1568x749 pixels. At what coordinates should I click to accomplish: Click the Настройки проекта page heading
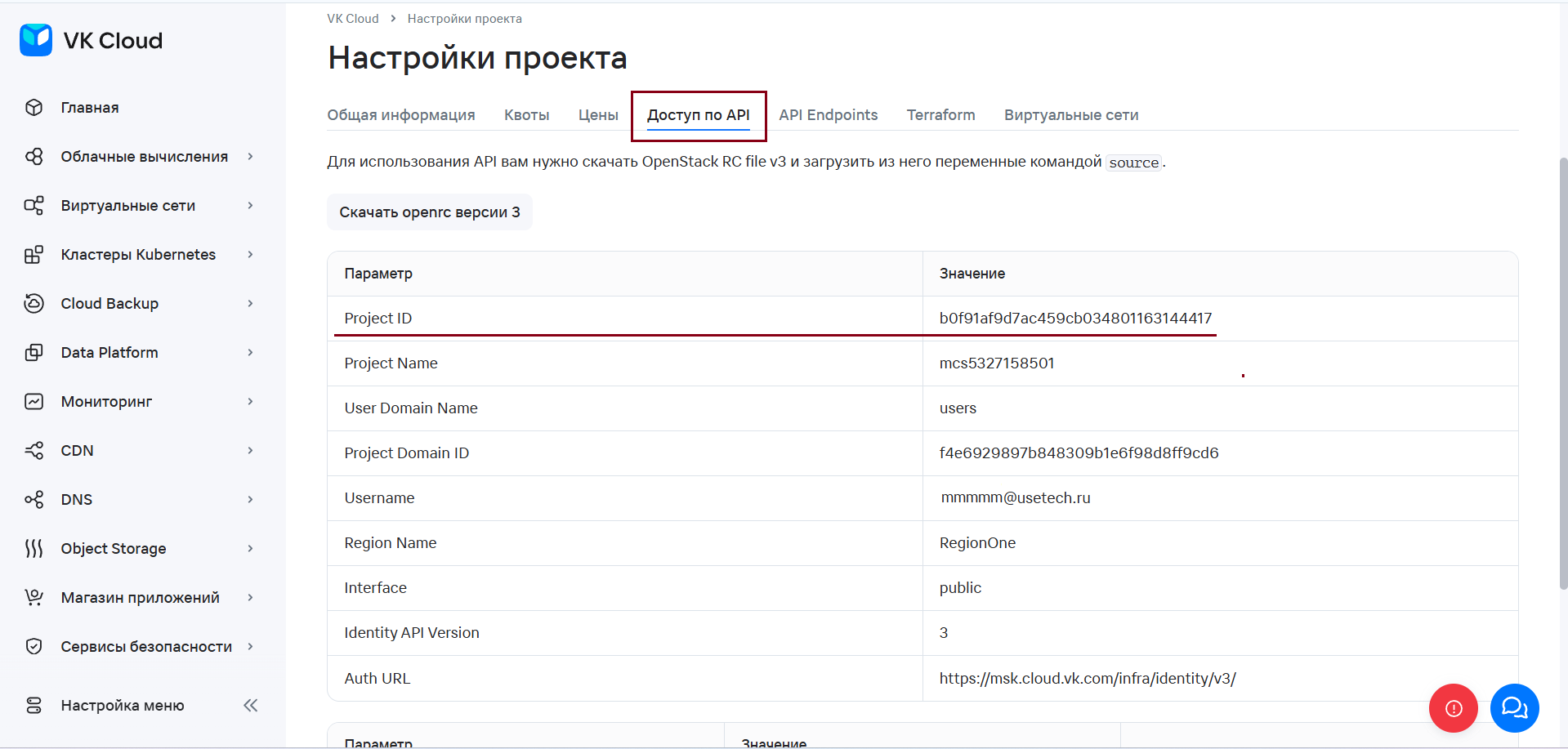click(477, 58)
